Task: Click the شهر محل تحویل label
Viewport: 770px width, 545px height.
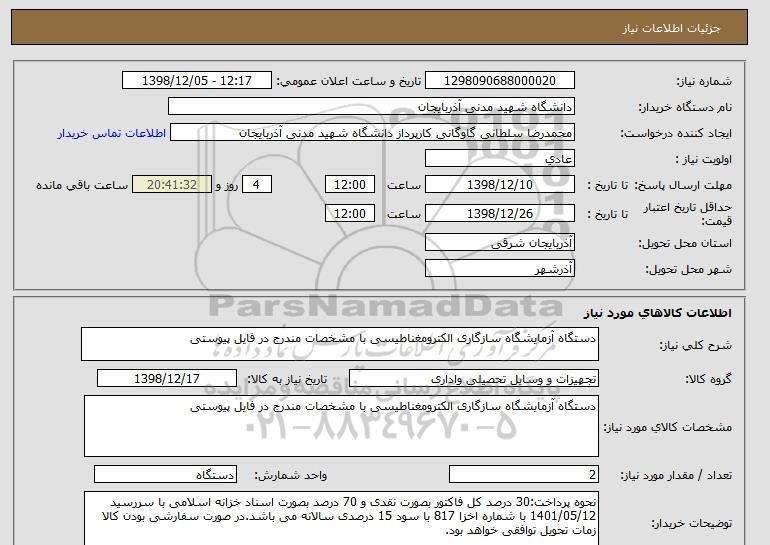Action: pyautogui.click(x=688, y=270)
